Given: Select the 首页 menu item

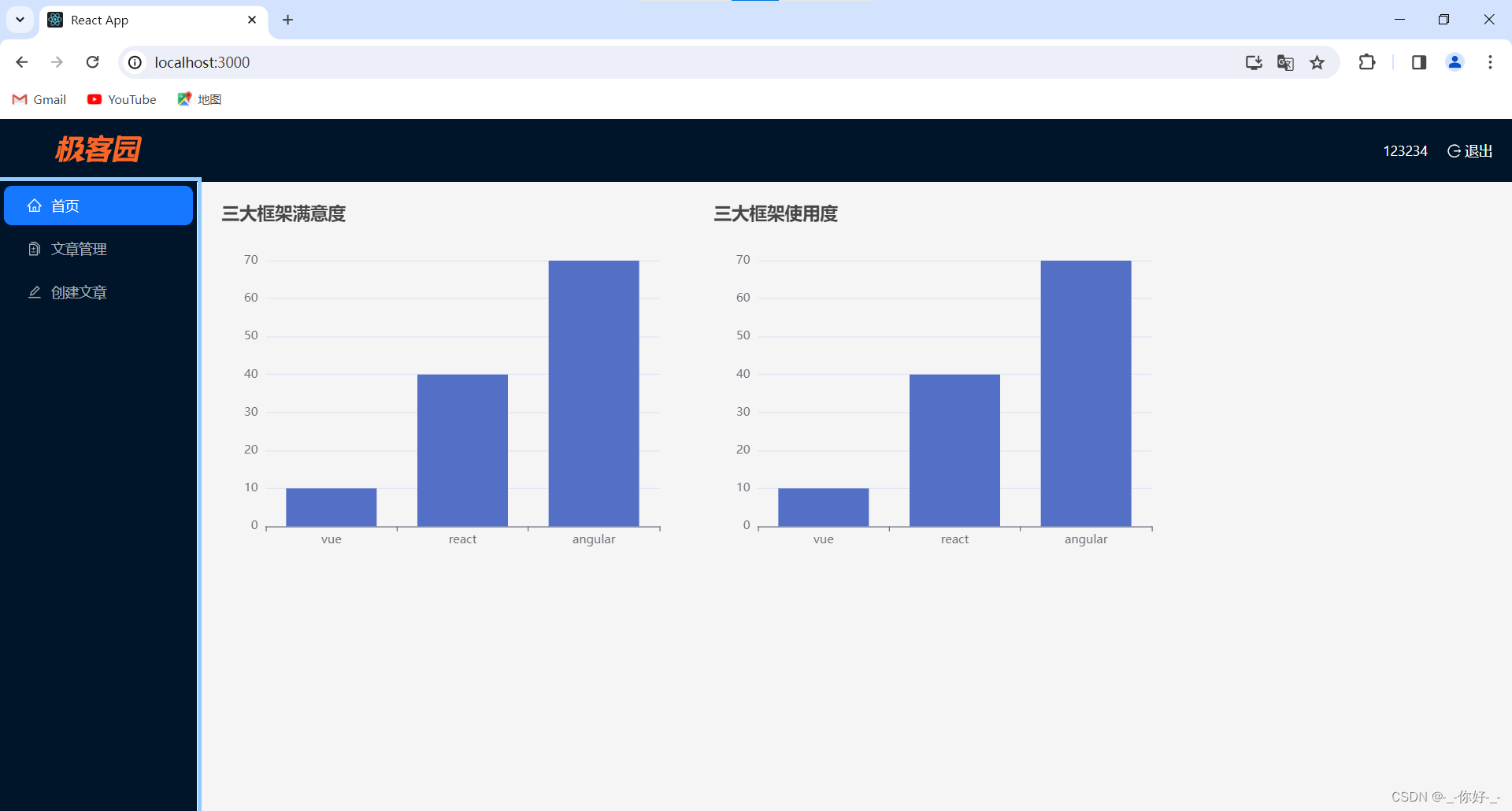Looking at the screenshot, I should click(98, 206).
